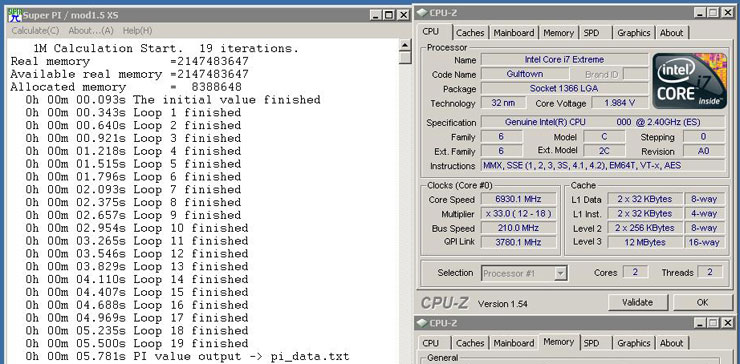Click the line '1M Calculation Start. 19 iterations.'
740x364 pixels.
tap(166, 49)
